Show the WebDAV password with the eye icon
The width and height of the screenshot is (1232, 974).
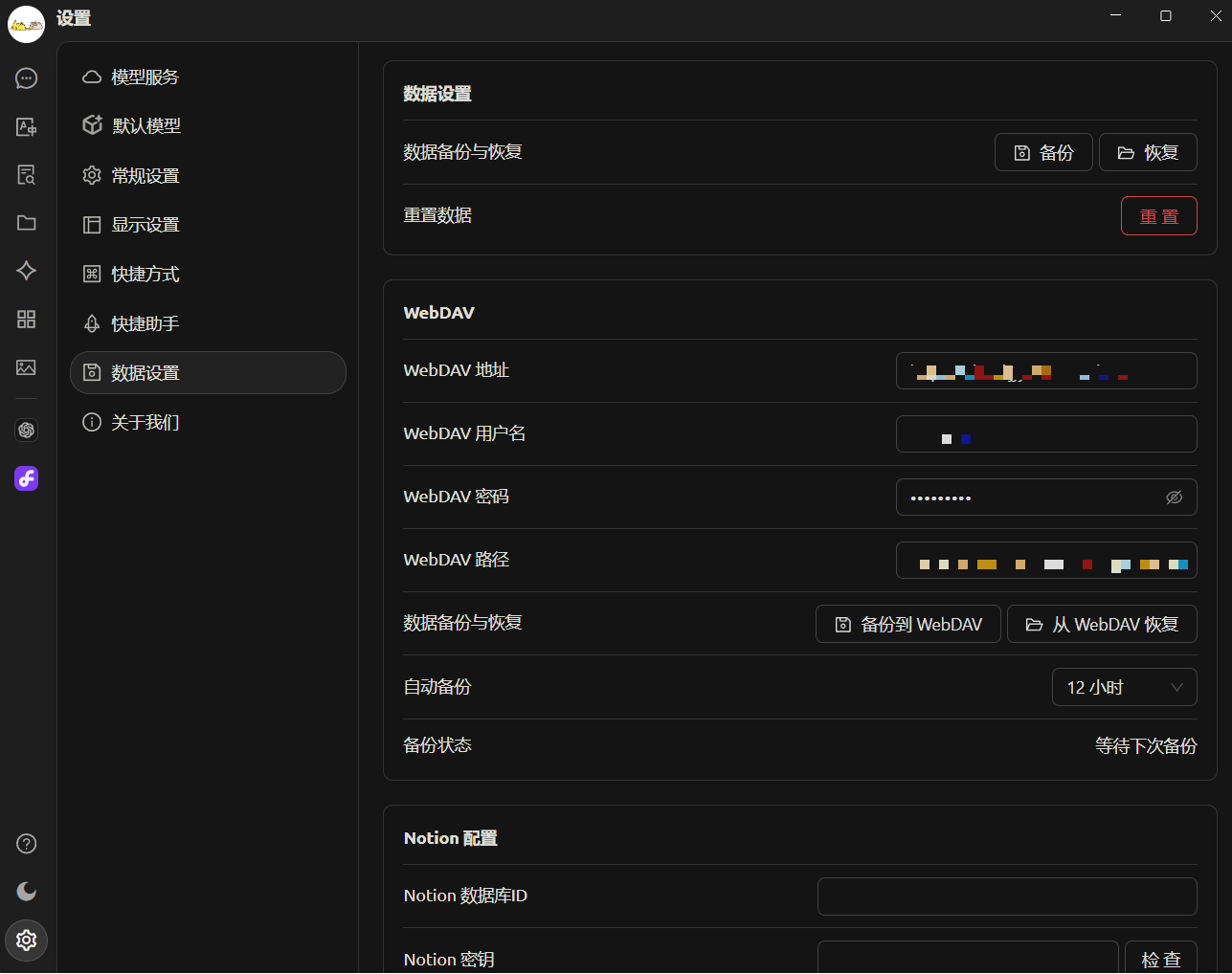pos(1175,498)
